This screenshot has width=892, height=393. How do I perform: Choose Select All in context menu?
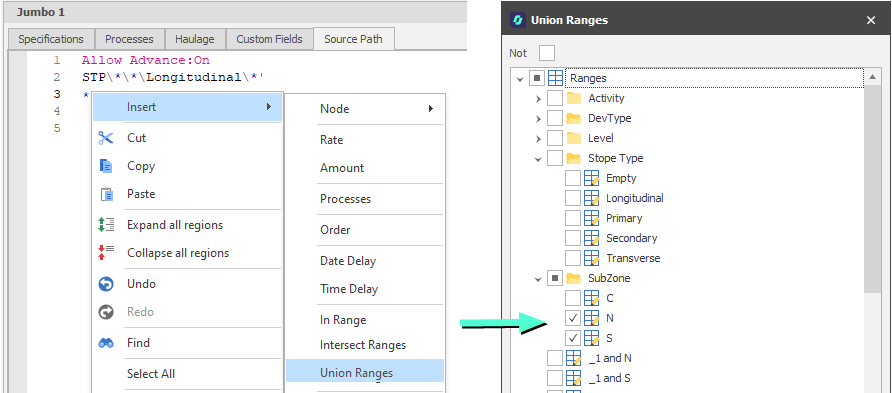pos(188,374)
